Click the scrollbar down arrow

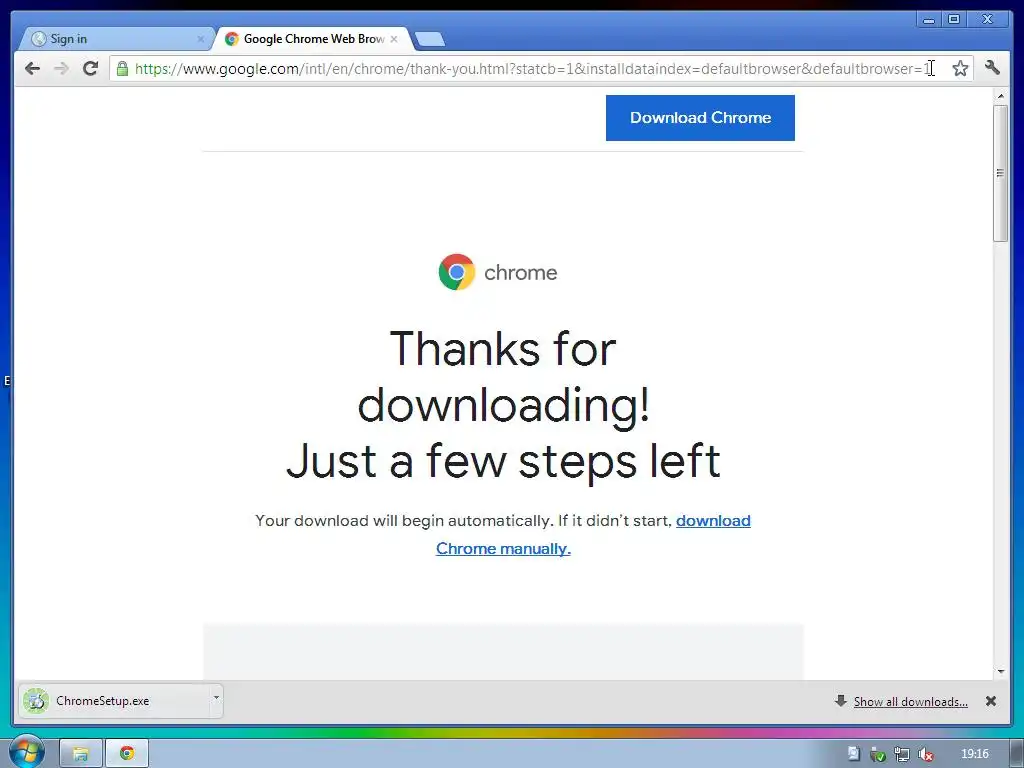[1000, 671]
